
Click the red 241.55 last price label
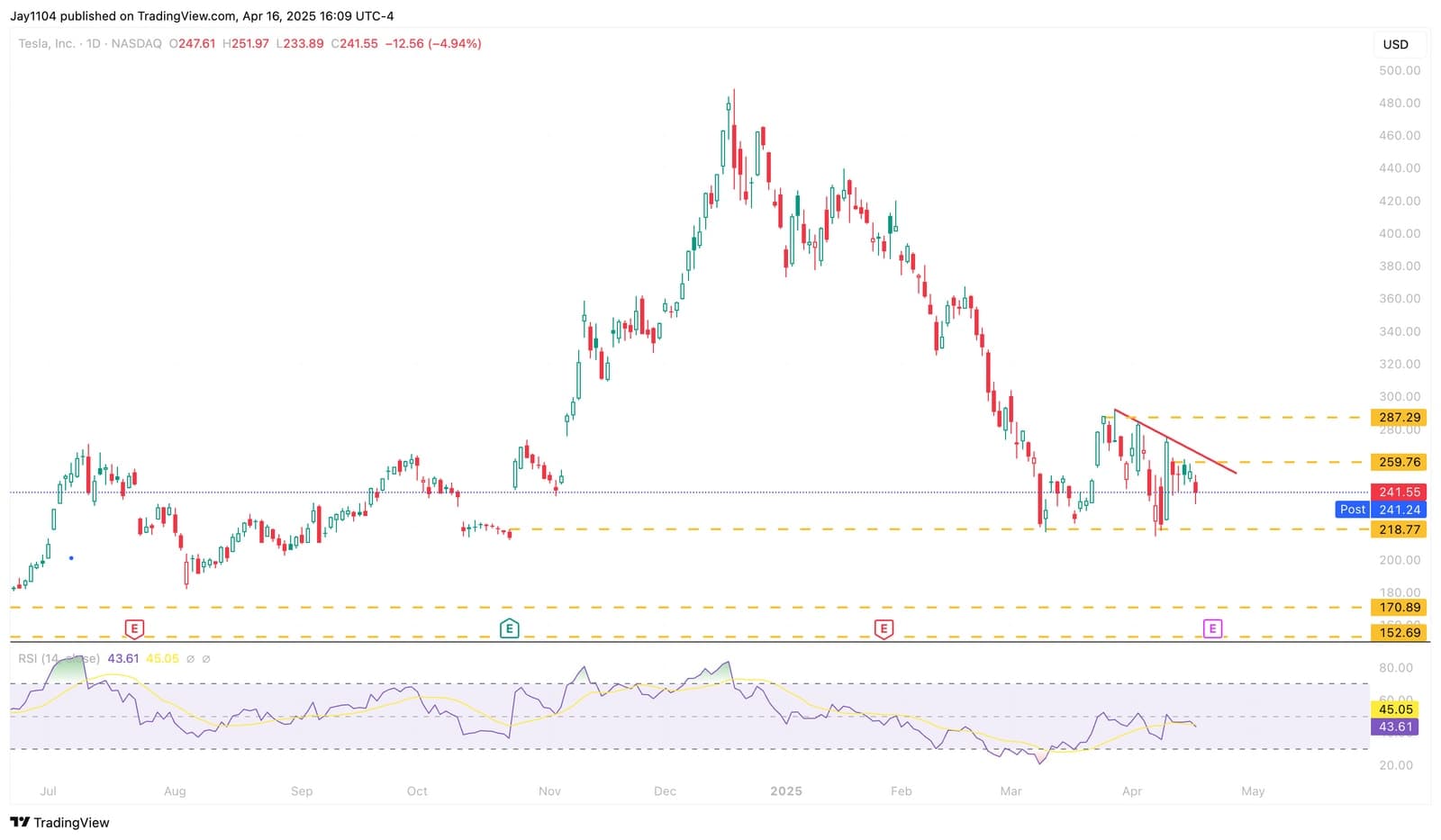(x=1399, y=492)
